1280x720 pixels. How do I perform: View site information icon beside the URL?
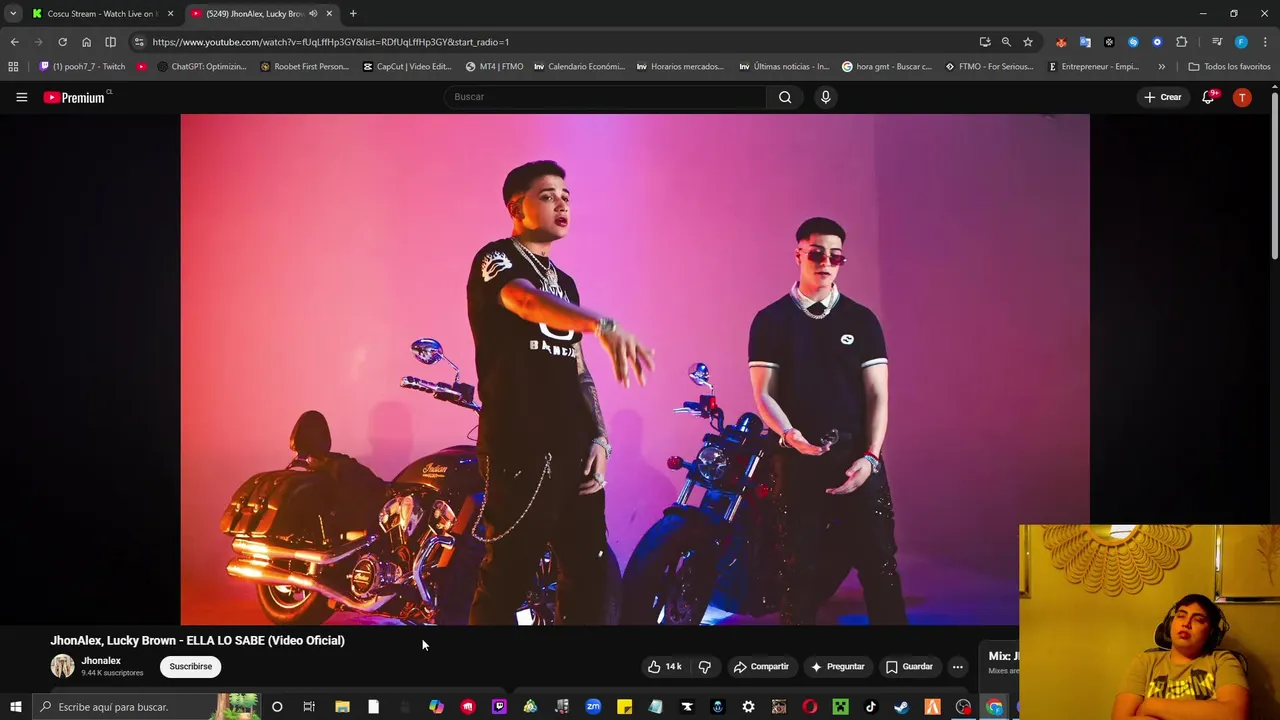139,42
